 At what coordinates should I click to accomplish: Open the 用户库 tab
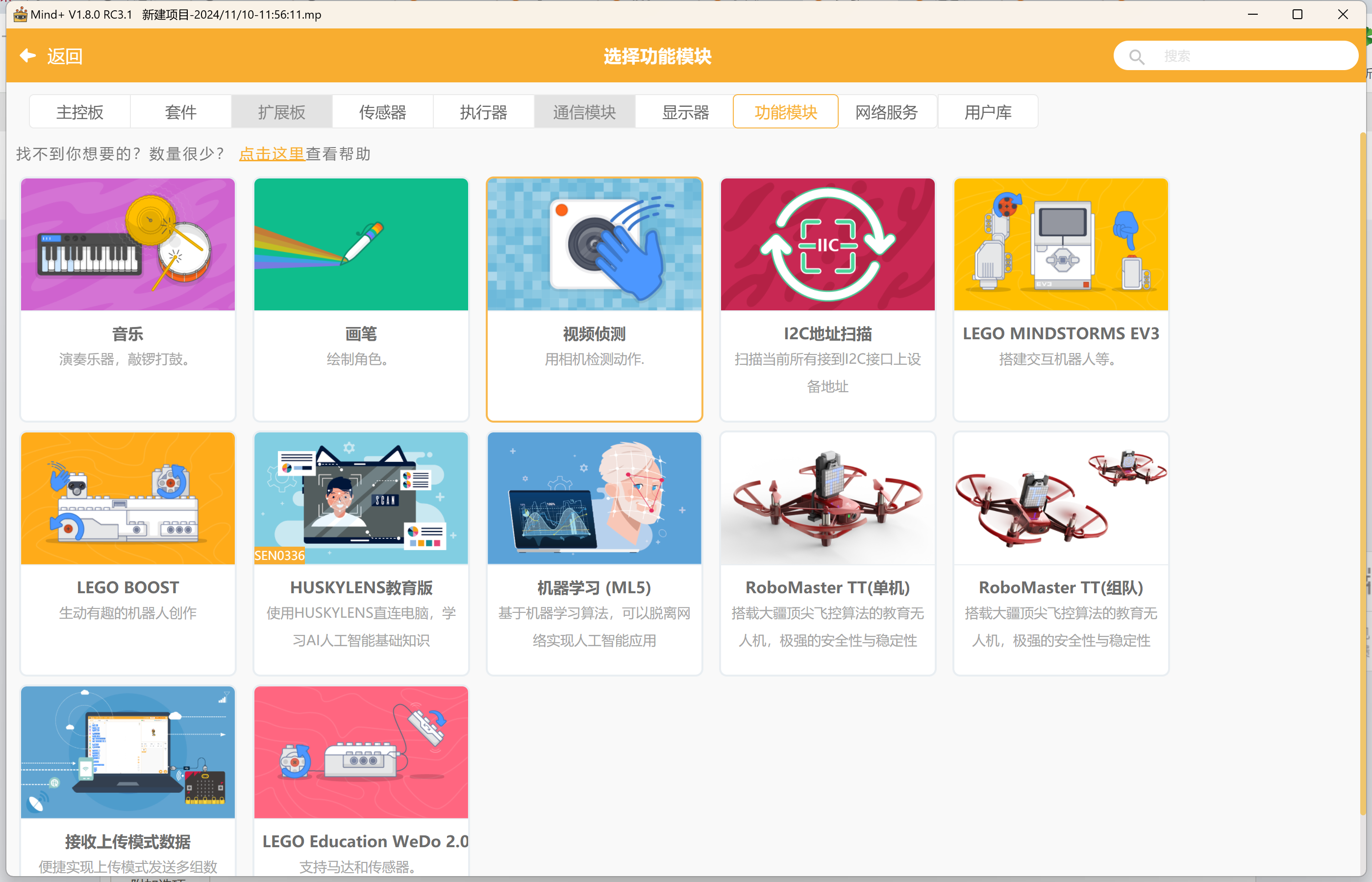point(988,112)
